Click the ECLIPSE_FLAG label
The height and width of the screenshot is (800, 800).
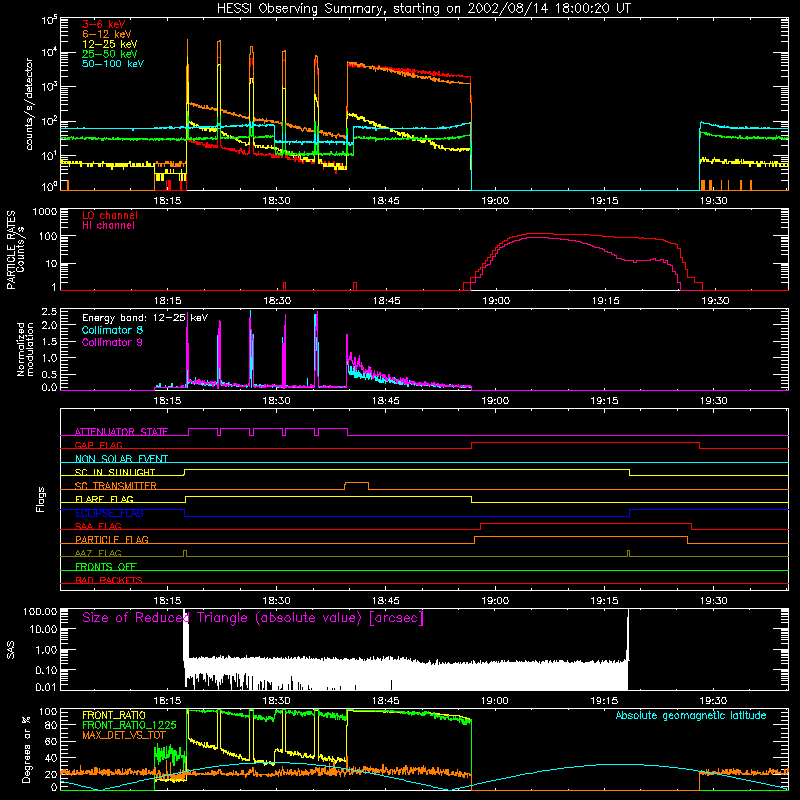click(x=109, y=513)
